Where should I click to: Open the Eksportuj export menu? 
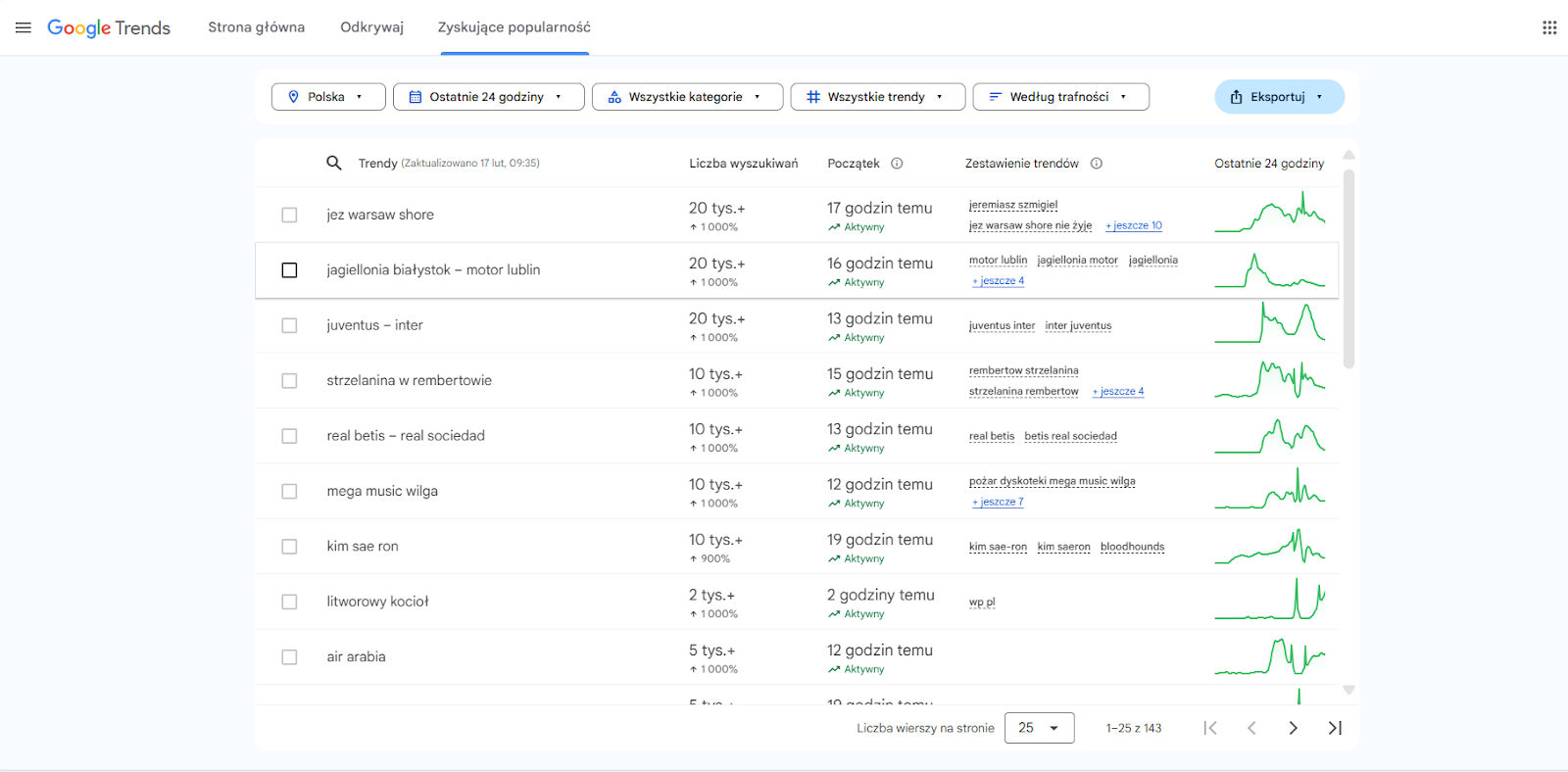tap(1279, 97)
